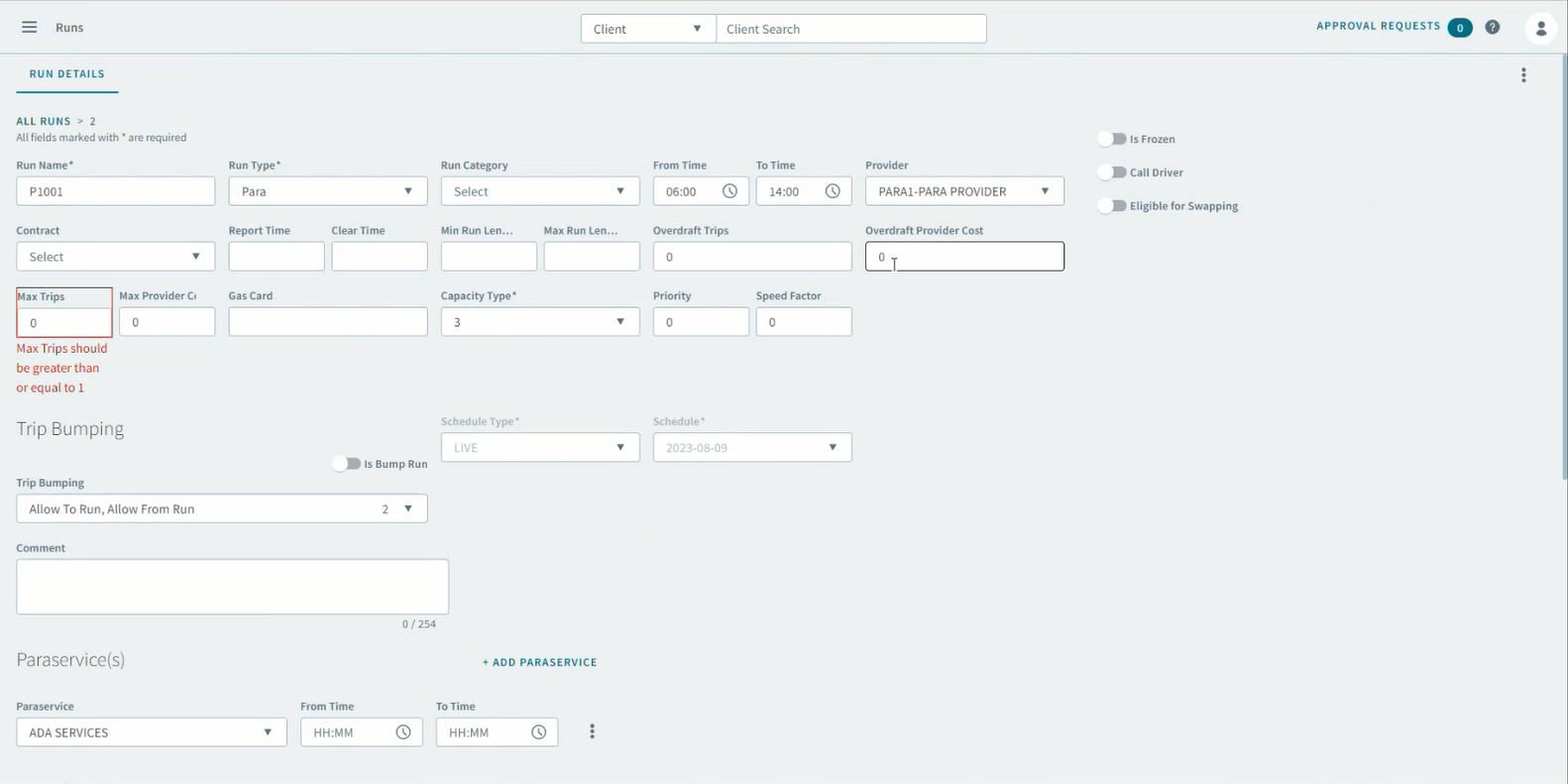
Task: Open Approval Requests
Action: click(1378, 27)
